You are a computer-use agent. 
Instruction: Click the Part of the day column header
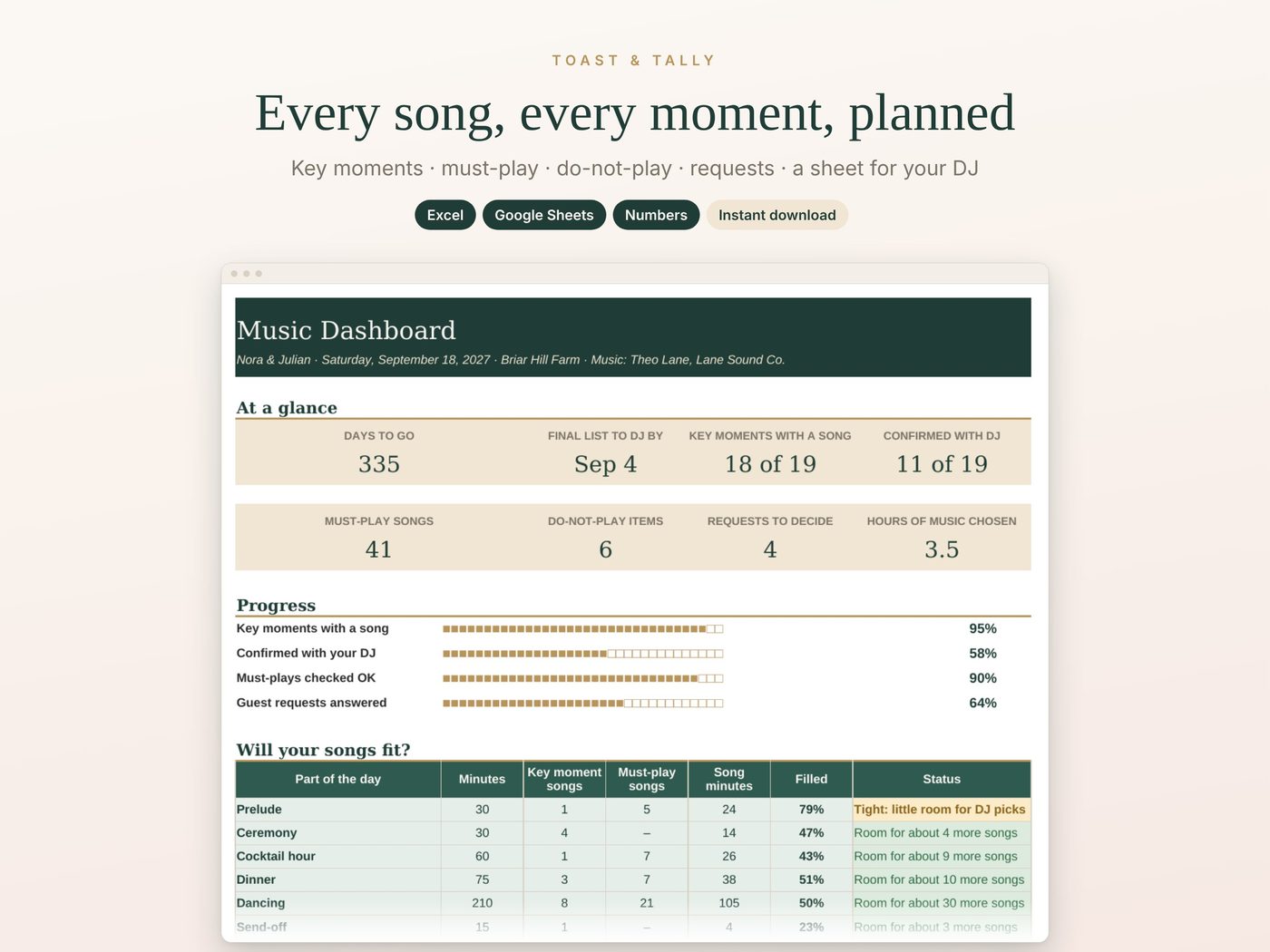pyautogui.click(x=338, y=779)
